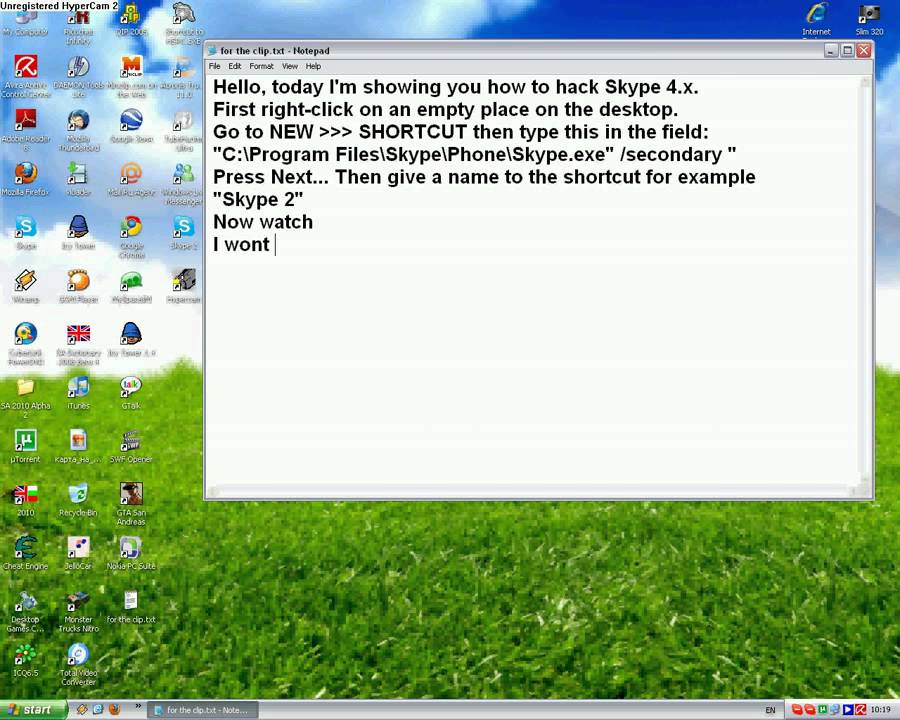Minimize the Notepad window
Image resolution: width=900 pixels, height=720 pixels.
(831, 51)
